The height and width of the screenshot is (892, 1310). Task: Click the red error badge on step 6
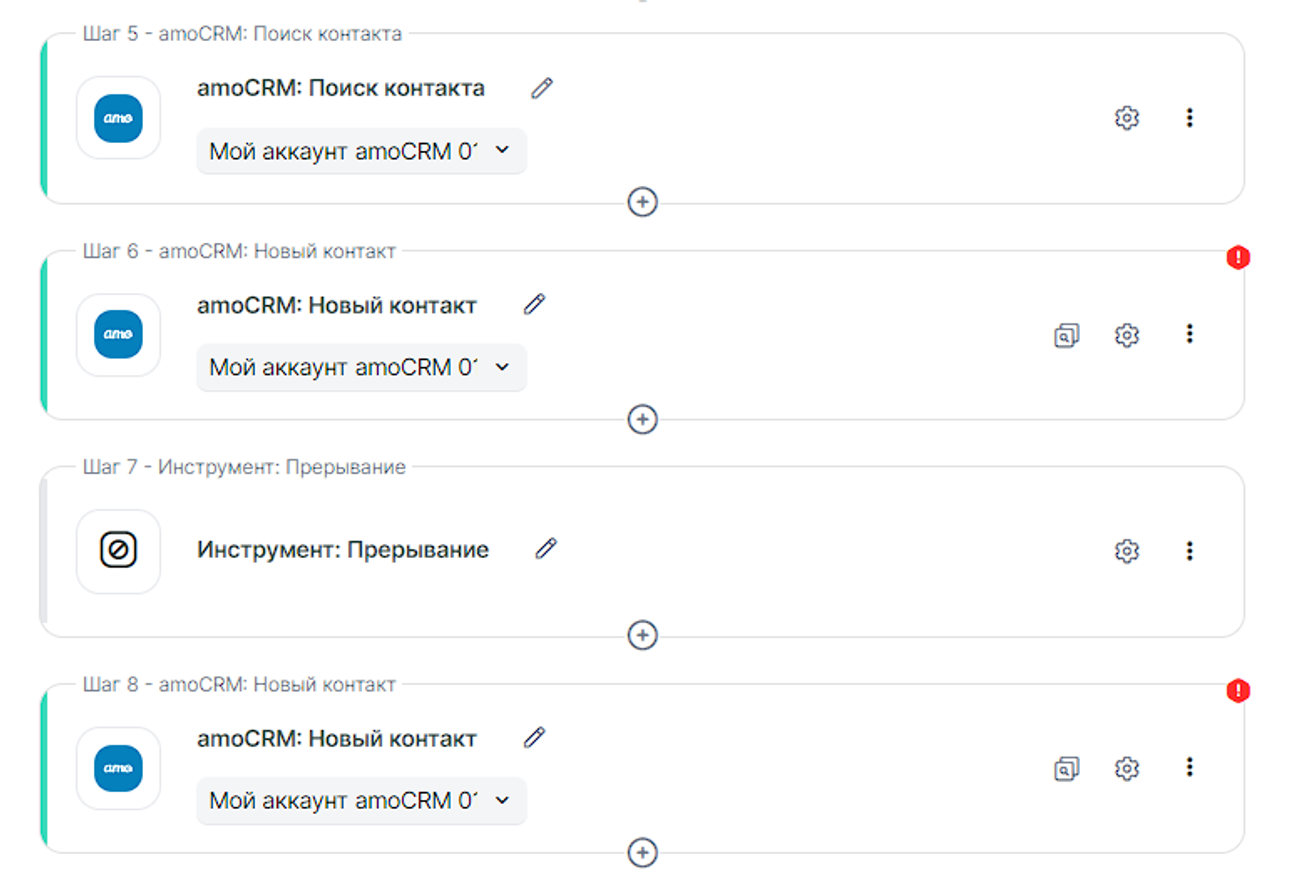[1238, 258]
